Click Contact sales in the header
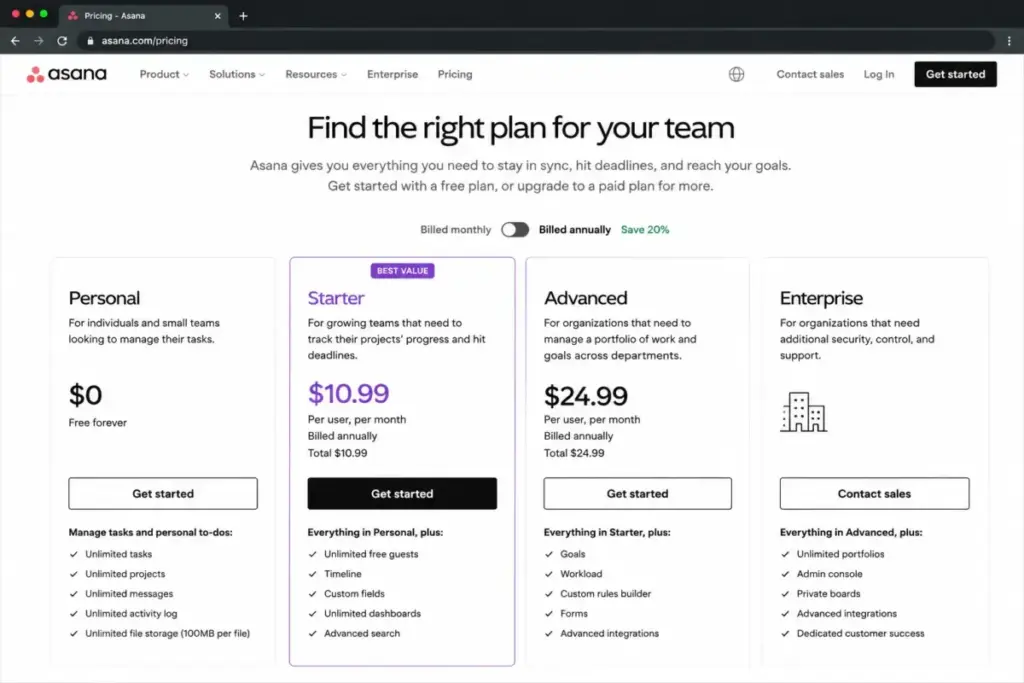The image size is (1024, 683). 810,74
